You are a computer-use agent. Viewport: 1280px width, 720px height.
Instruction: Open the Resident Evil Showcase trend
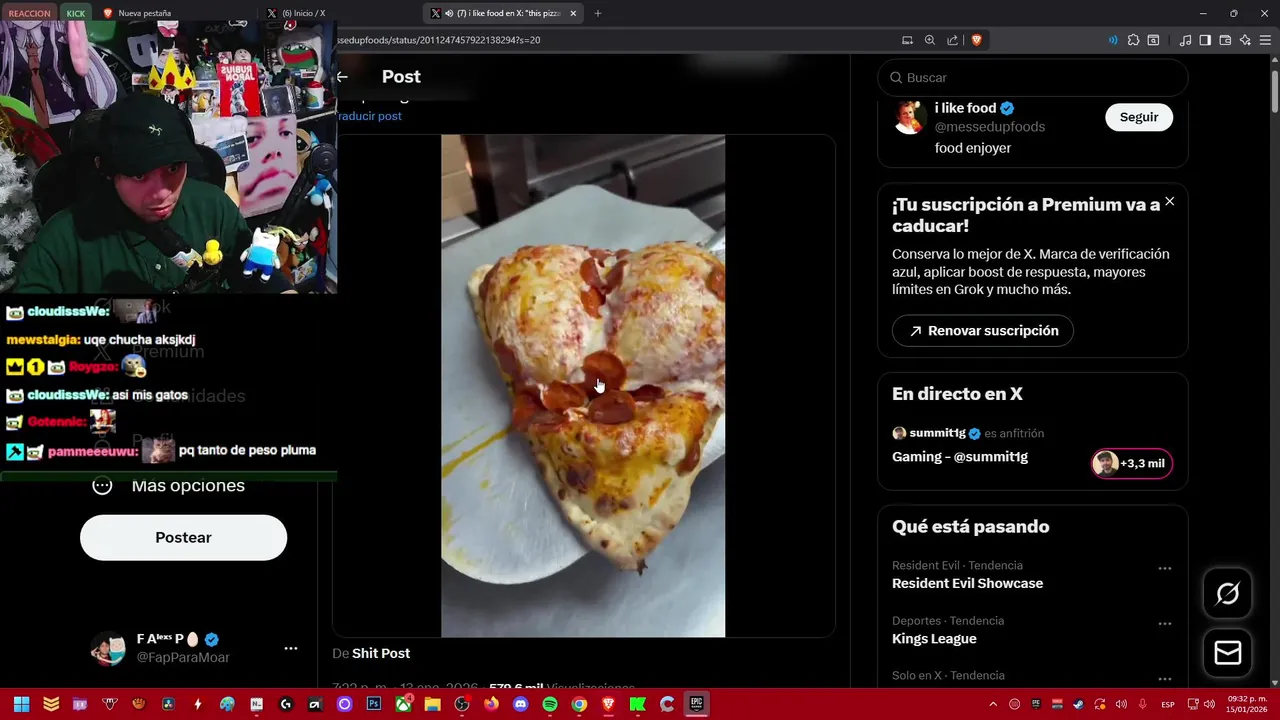(x=967, y=583)
